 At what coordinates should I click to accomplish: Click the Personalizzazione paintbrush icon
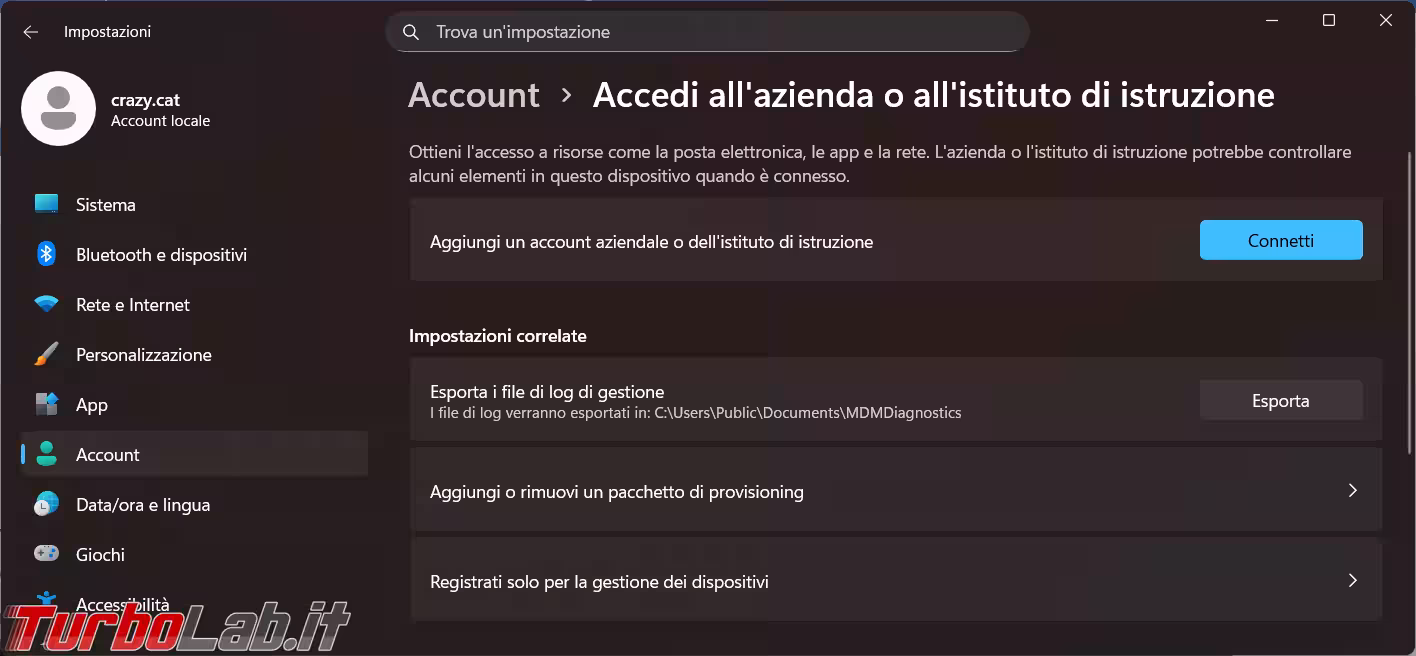point(46,354)
